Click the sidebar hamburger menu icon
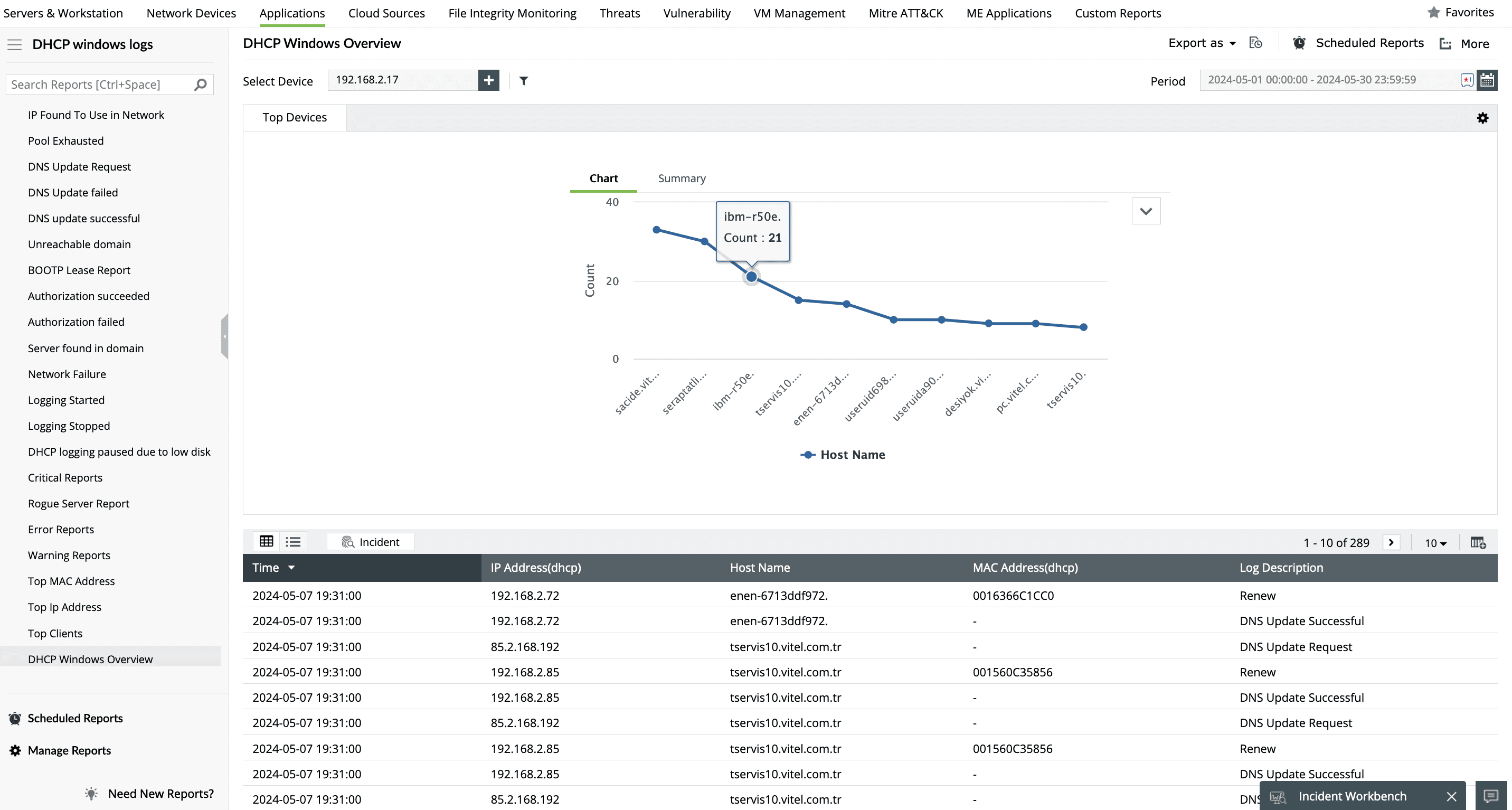Image resolution: width=1512 pixels, height=810 pixels. pyautogui.click(x=15, y=44)
